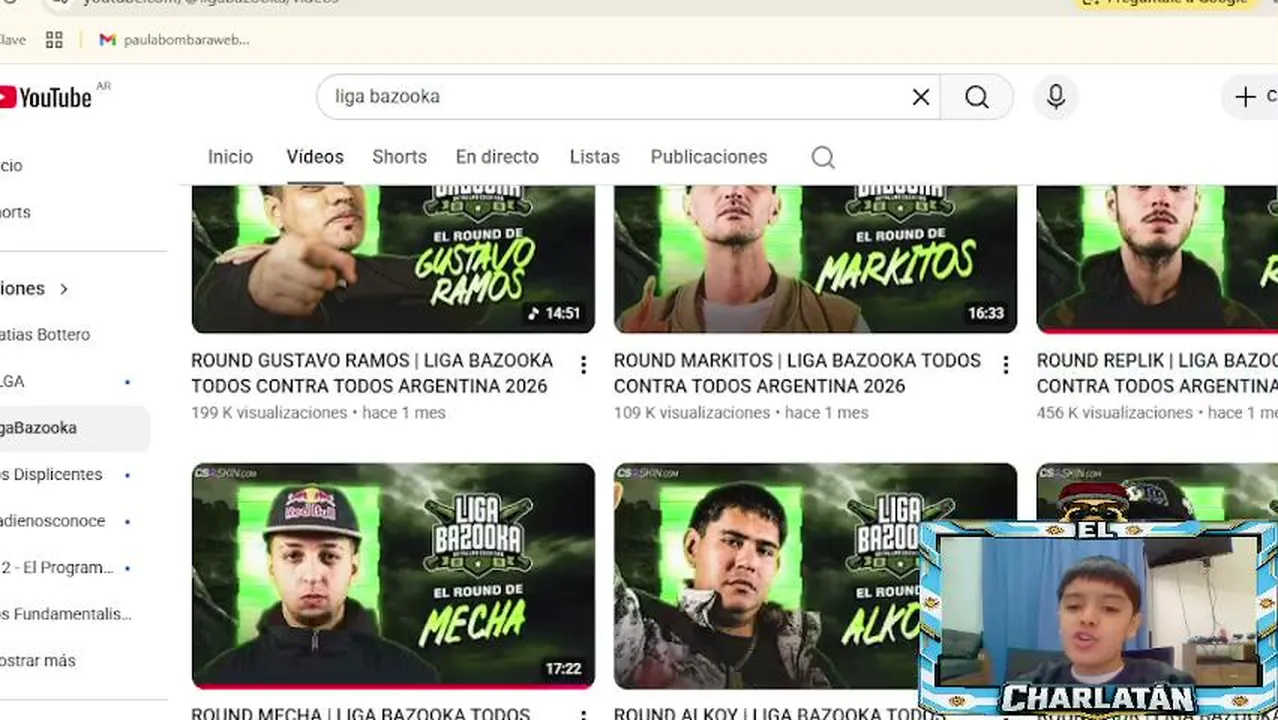Switch to the Shorts tab
Viewport: 1278px width, 720px height.
point(399,157)
